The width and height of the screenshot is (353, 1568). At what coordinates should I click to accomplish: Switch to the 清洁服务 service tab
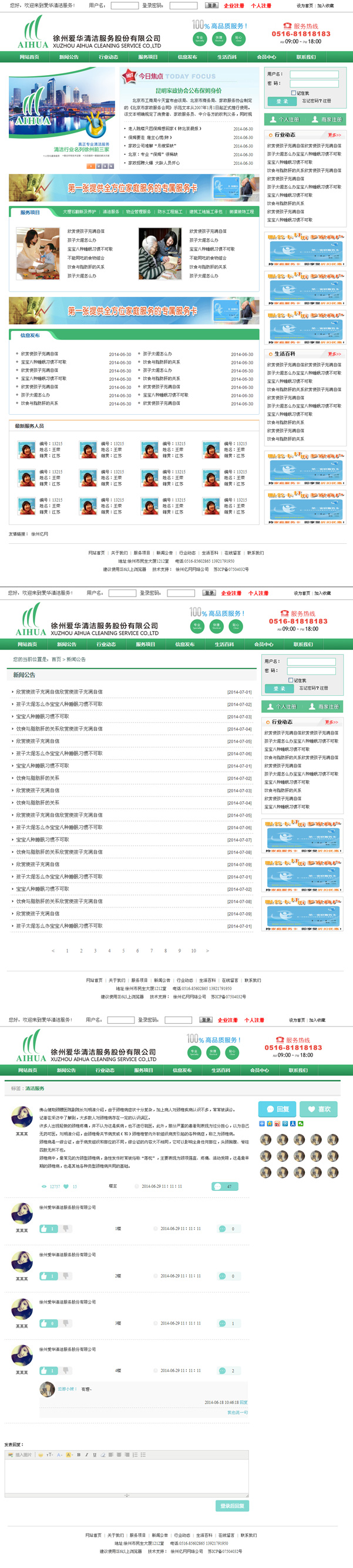pyautogui.click(x=111, y=212)
